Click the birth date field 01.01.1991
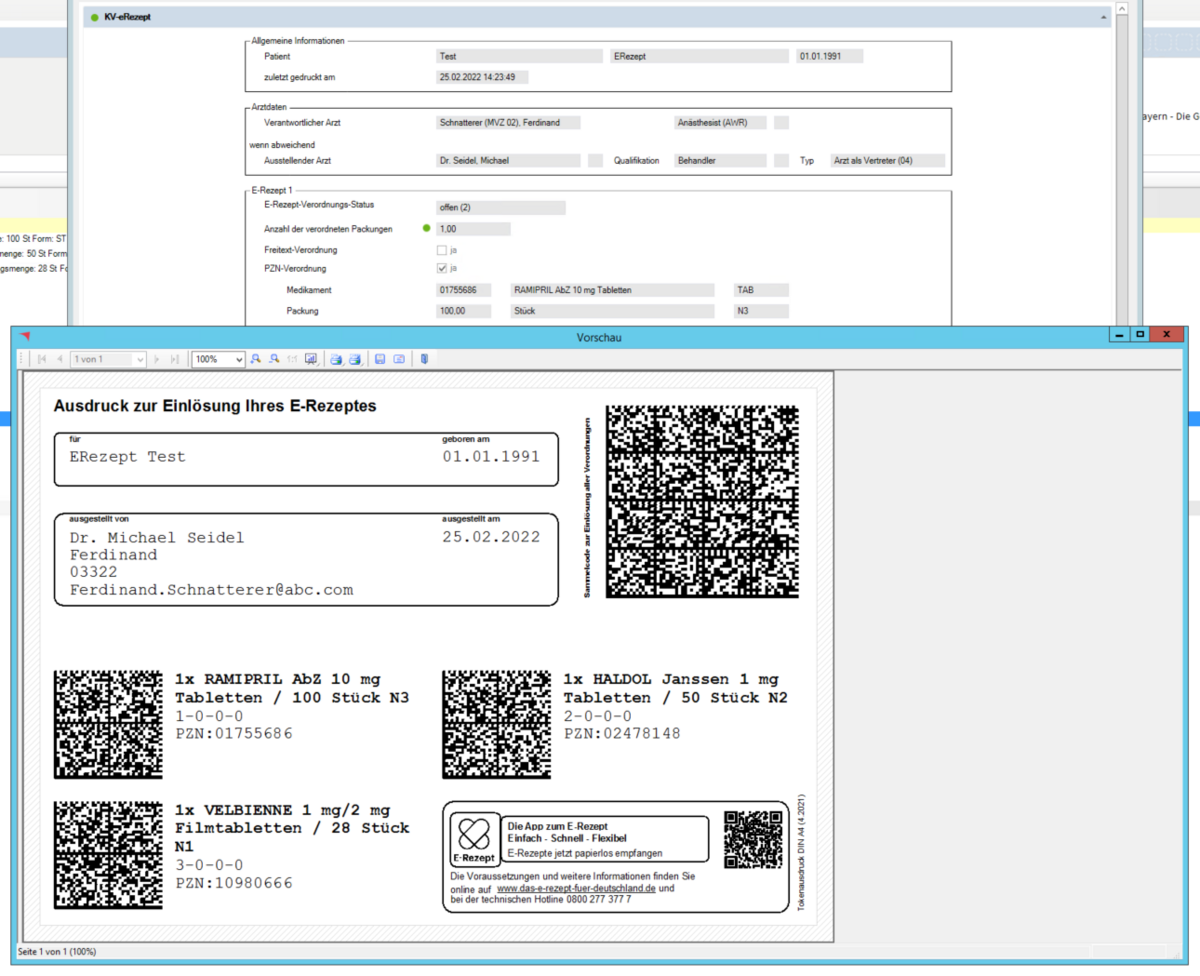Image resolution: width=1200 pixels, height=976 pixels. click(x=829, y=57)
